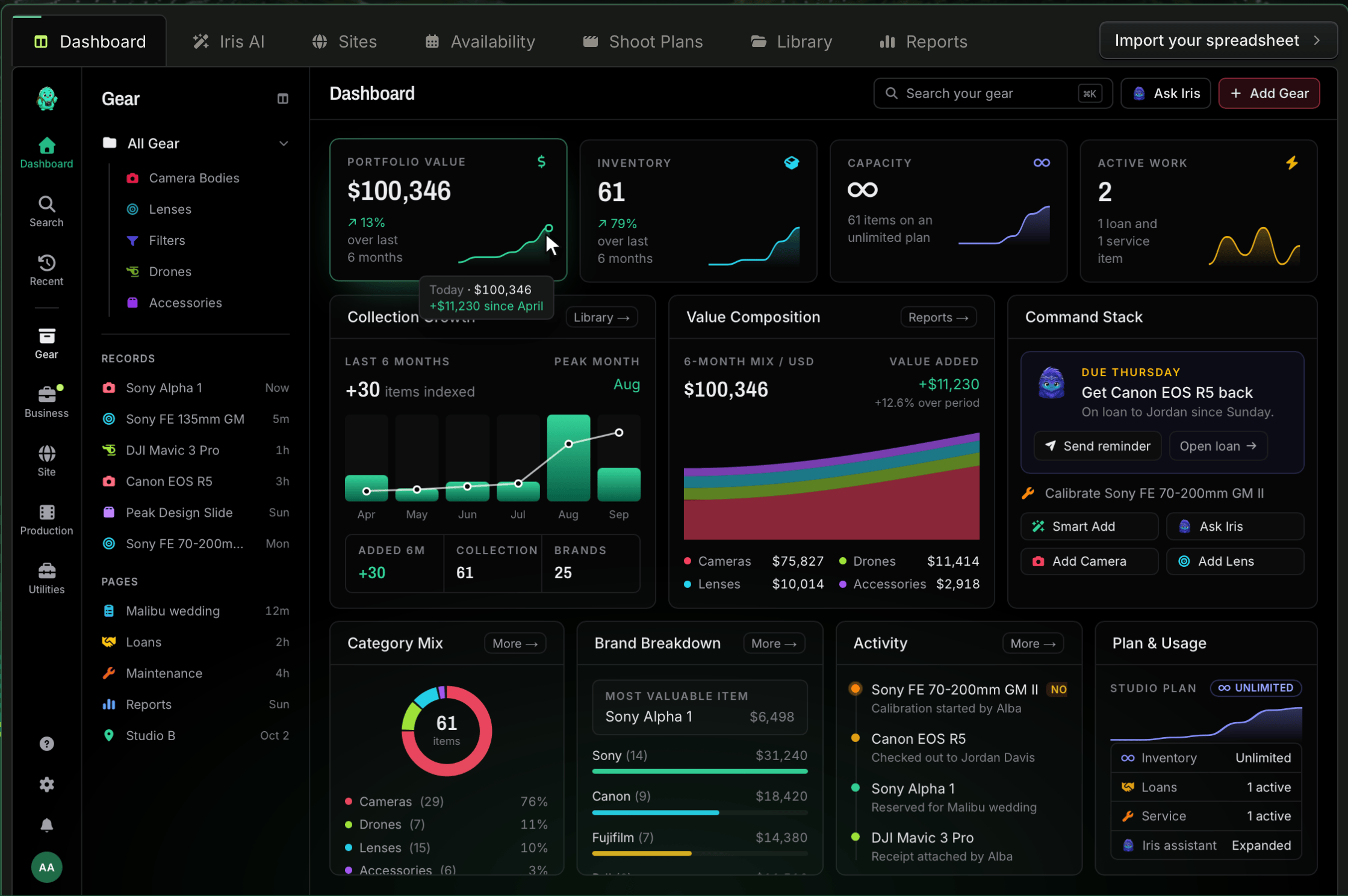Click Send reminder button
The width and height of the screenshot is (1348, 896).
[1098, 446]
